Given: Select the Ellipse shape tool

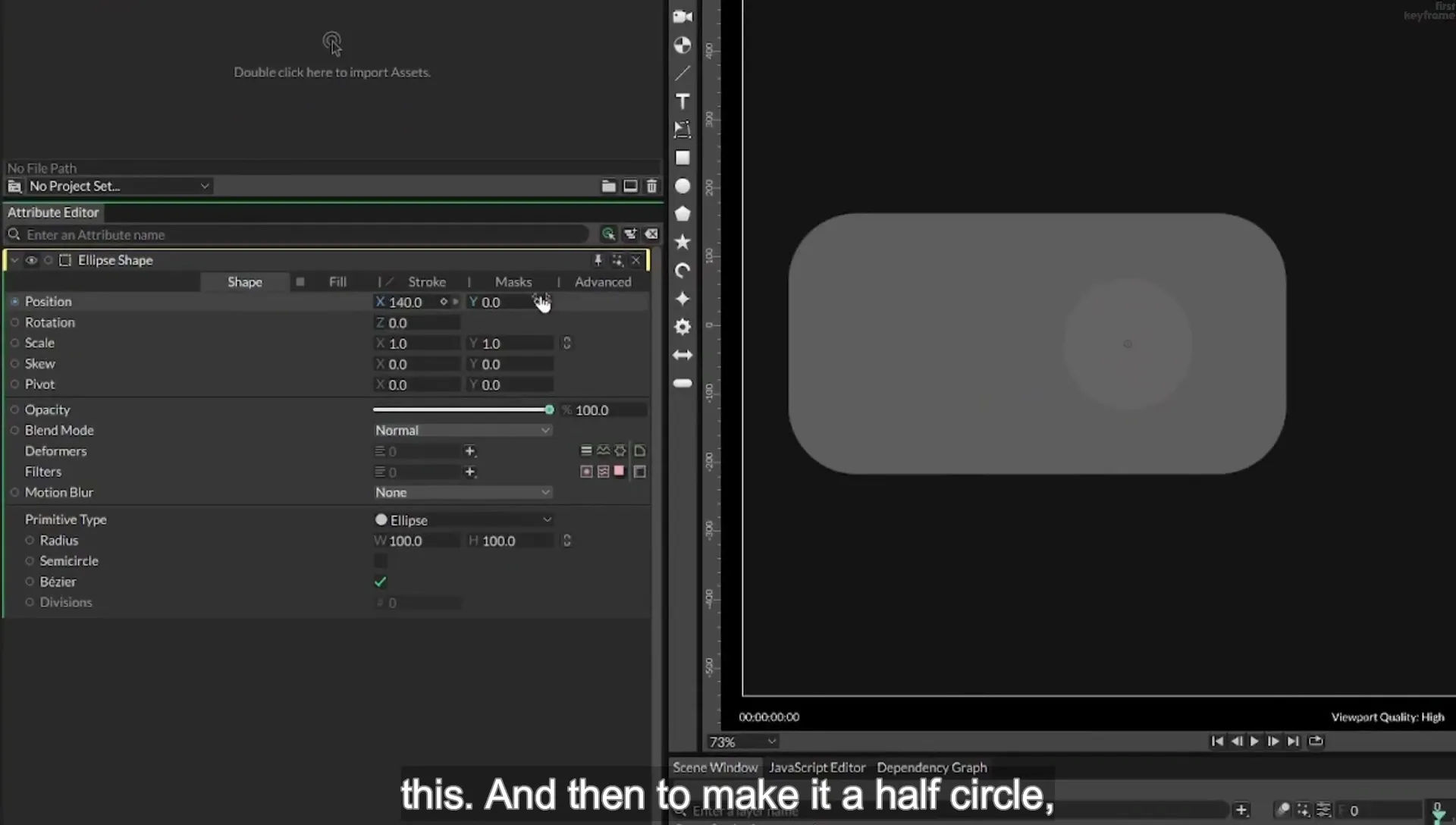Looking at the screenshot, I should [682, 187].
